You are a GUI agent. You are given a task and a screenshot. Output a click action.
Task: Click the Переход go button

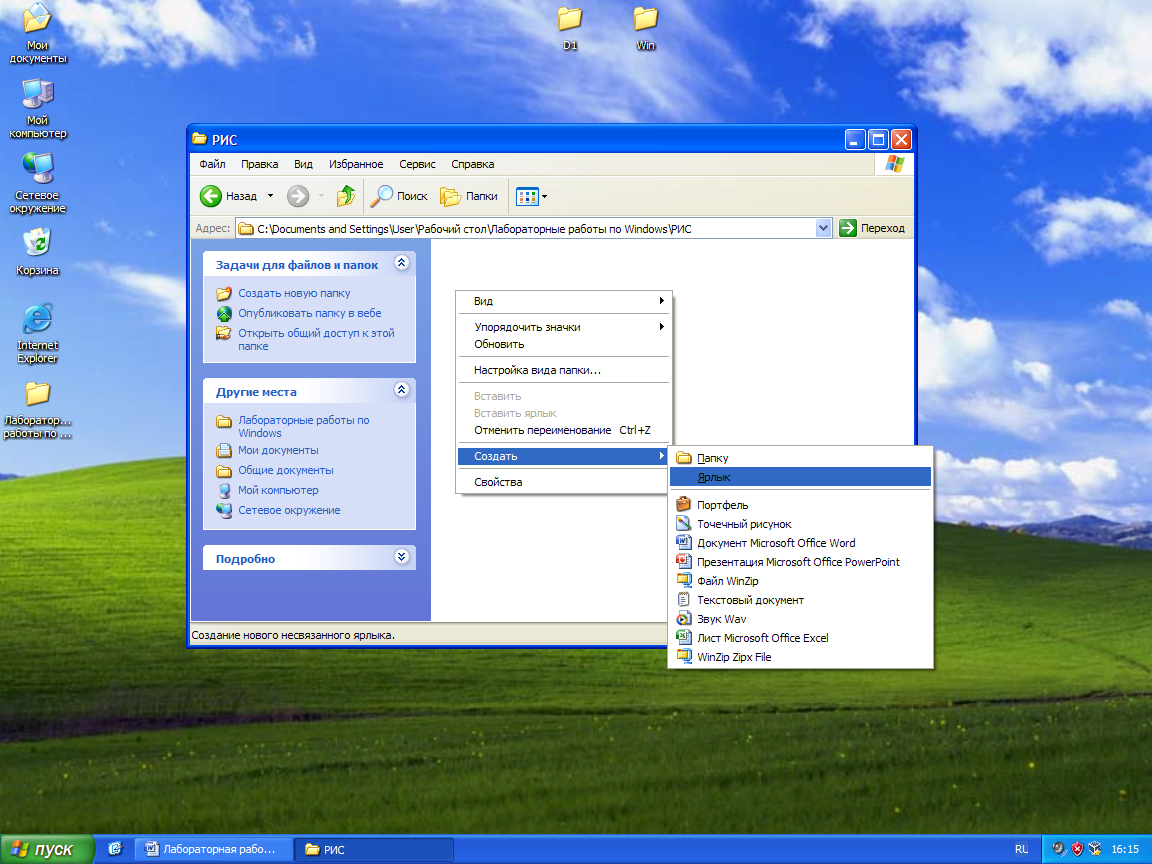[x=872, y=228]
